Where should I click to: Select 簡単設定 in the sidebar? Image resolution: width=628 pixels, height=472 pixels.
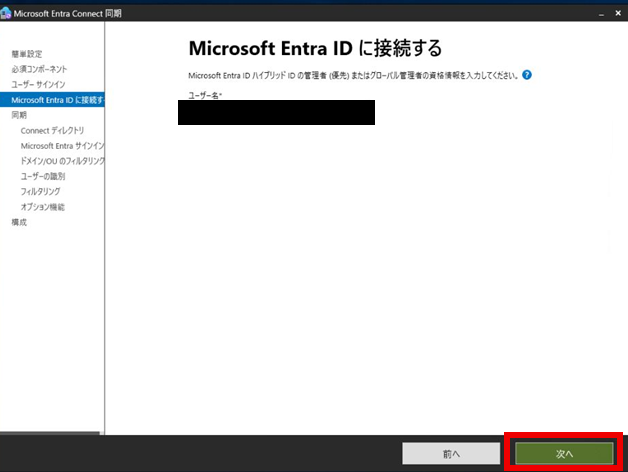[x=27, y=53]
